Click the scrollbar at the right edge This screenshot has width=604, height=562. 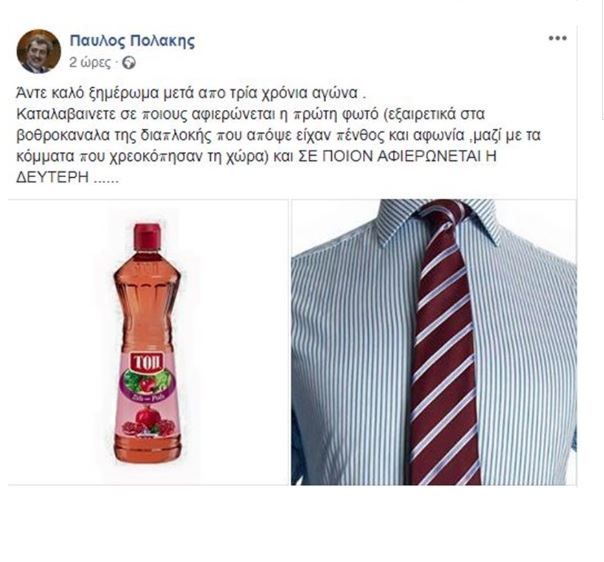pyautogui.click(x=602, y=60)
